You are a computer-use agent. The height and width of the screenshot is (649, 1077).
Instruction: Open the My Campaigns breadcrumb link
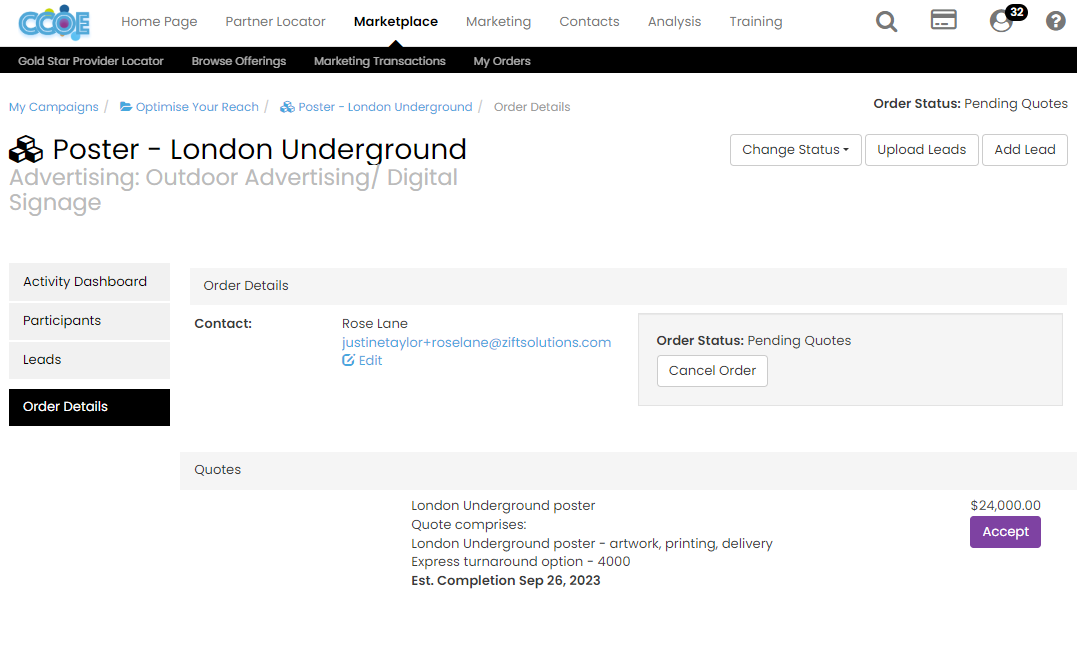click(x=54, y=107)
